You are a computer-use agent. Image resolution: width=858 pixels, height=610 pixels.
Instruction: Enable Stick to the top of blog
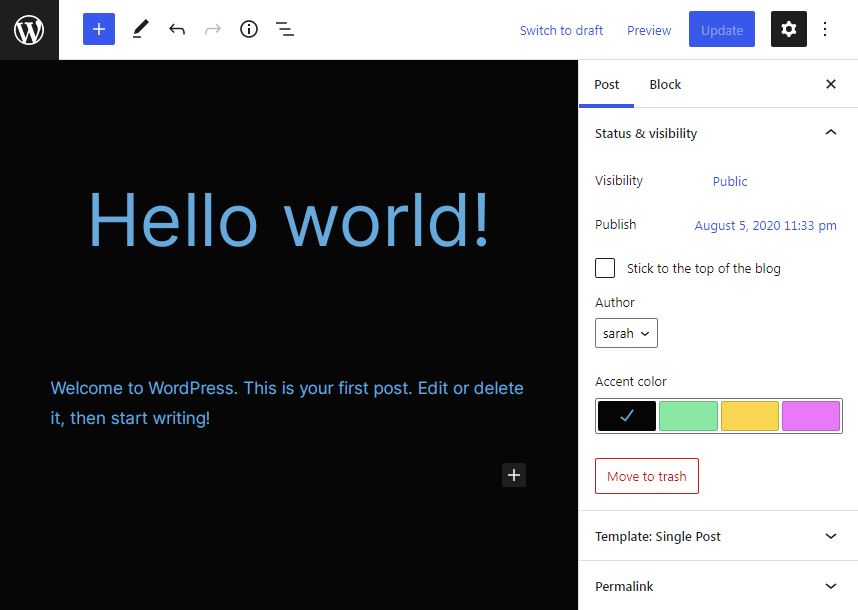pyautogui.click(x=605, y=268)
